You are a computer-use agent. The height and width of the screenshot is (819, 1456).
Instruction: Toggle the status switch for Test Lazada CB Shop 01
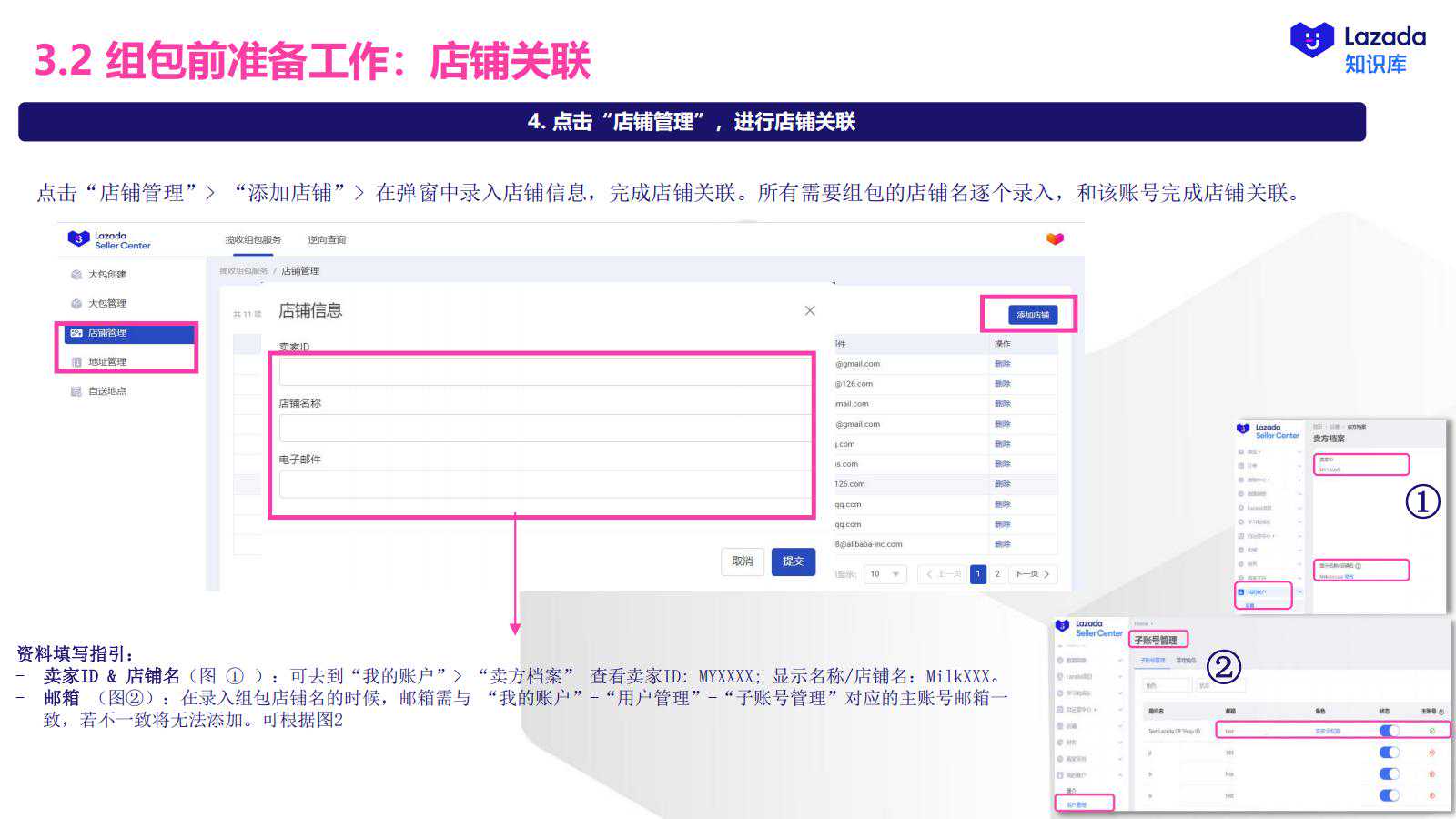point(1390,731)
